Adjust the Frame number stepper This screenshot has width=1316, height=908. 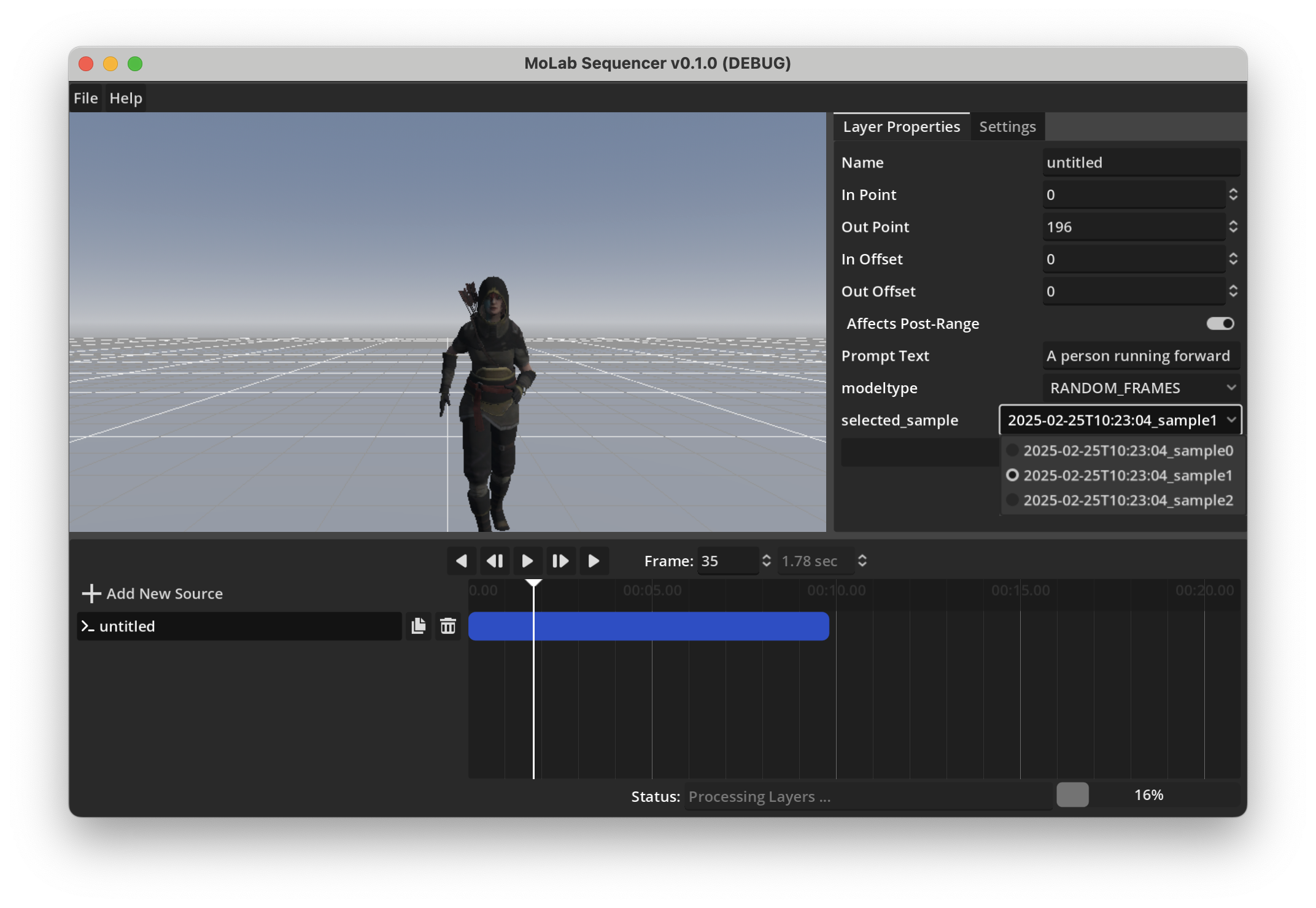click(766, 561)
